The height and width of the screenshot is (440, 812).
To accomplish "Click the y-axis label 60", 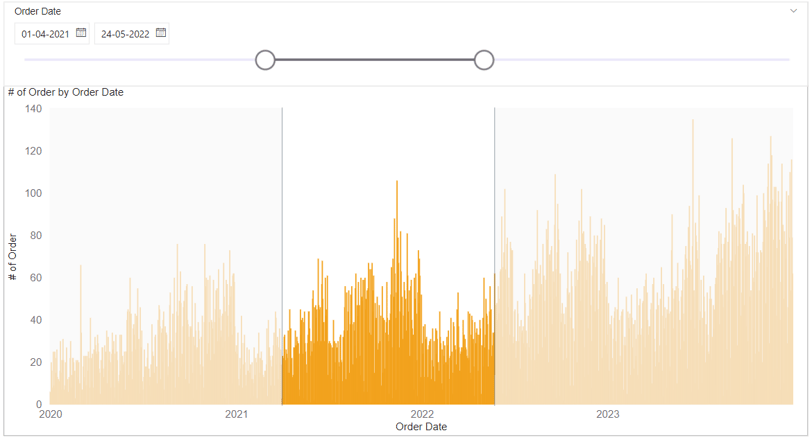I will tap(36, 277).
